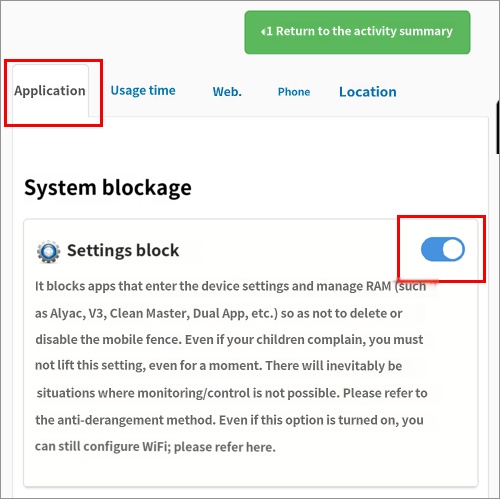Click the Settings block description paragraph

point(231,366)
